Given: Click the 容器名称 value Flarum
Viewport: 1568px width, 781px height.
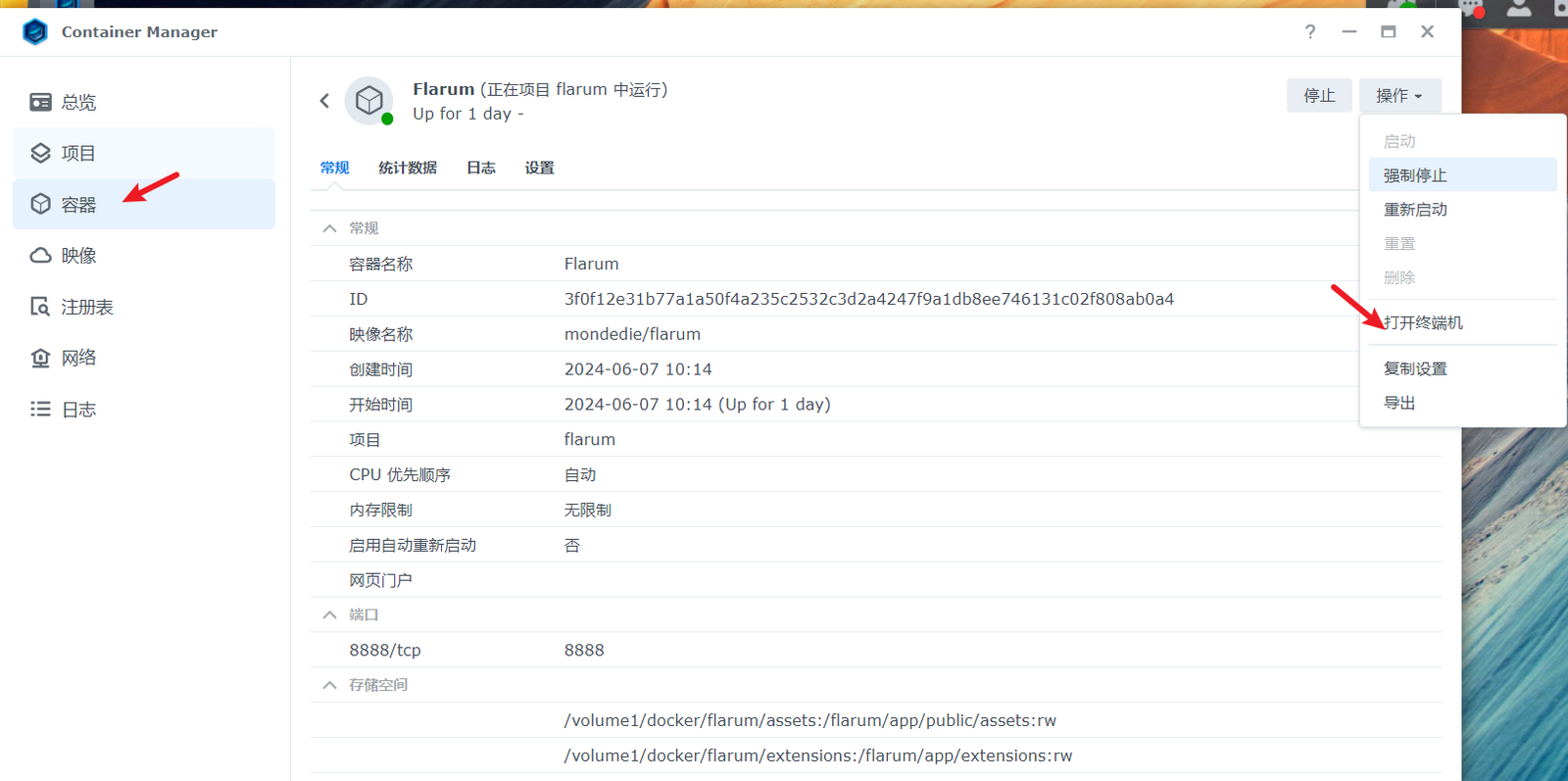Looking at the screenshot, I should tap(592, 264).
